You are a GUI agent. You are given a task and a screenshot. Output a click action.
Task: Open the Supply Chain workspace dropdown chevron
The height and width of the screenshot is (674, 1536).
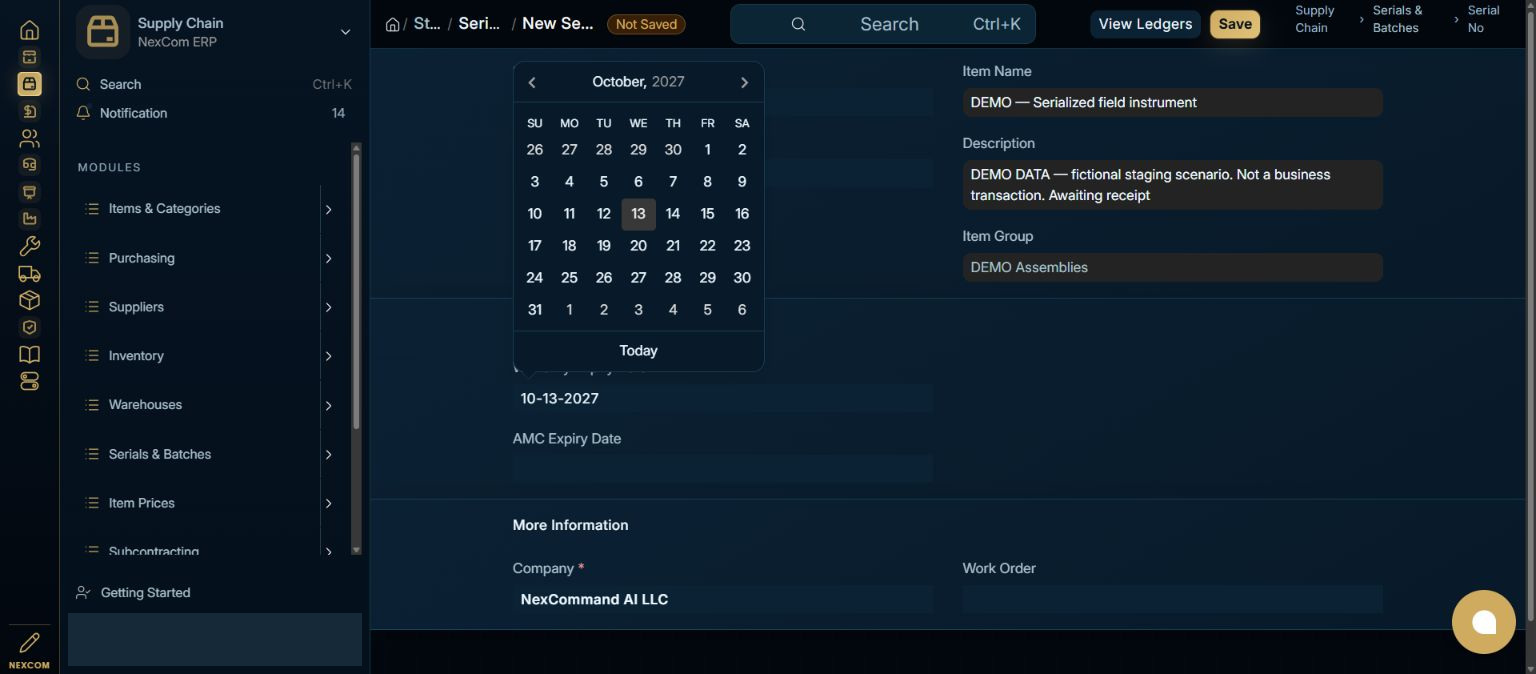pyautogui.click(x=345, y=32)
